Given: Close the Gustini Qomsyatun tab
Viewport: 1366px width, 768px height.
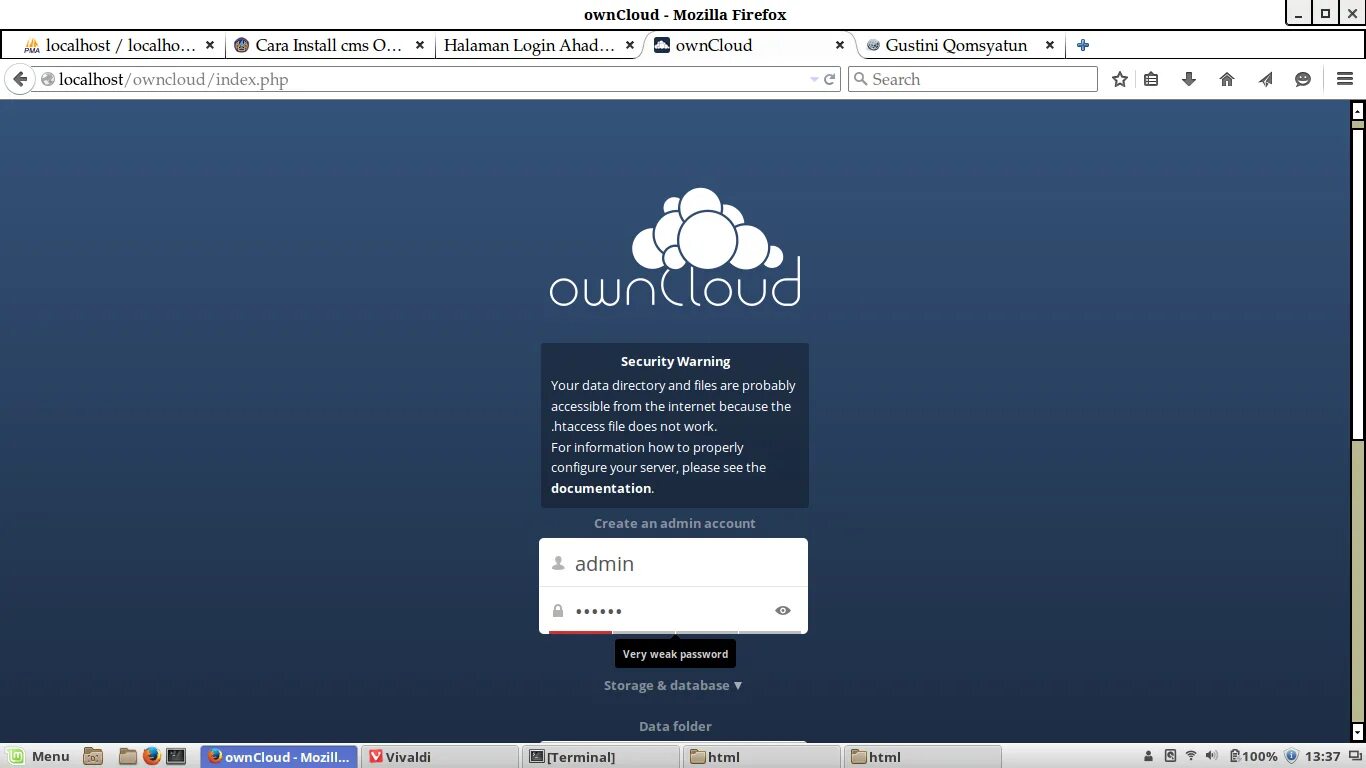Looking at the screenshot, I should [x=1050, y=45].
